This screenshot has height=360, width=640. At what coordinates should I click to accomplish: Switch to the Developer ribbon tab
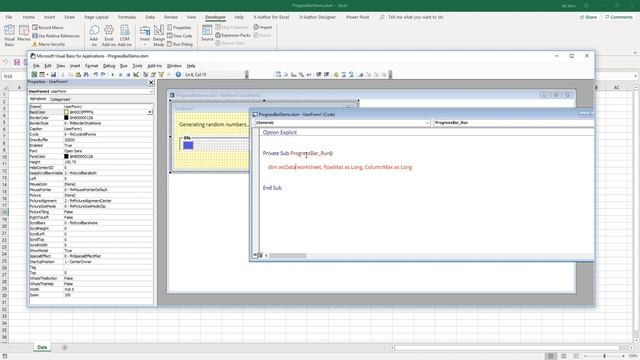(x=215, y=17)
